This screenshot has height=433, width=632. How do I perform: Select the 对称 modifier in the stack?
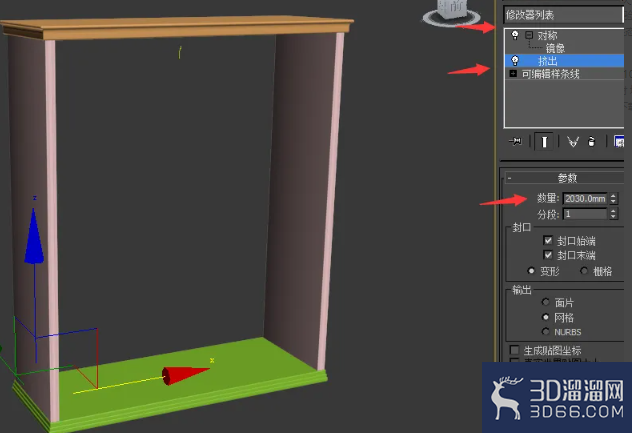point(547,35)
